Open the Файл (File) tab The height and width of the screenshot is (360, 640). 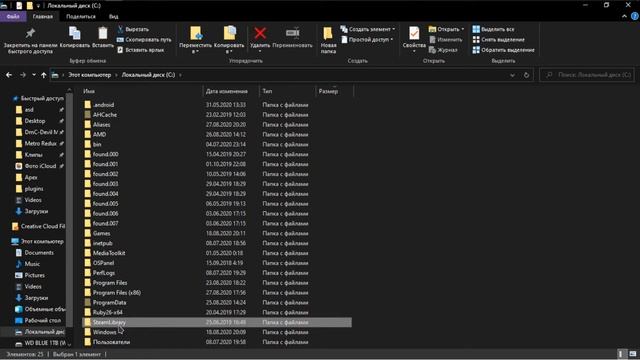pyautogui.click(x=13, y=16)
